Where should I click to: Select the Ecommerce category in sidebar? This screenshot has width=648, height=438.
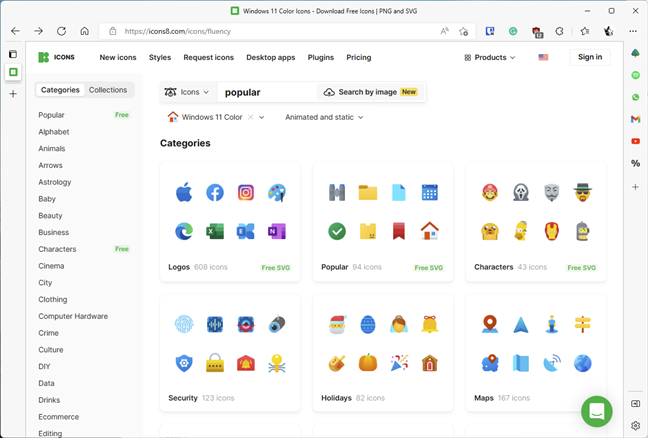[59, 417]
